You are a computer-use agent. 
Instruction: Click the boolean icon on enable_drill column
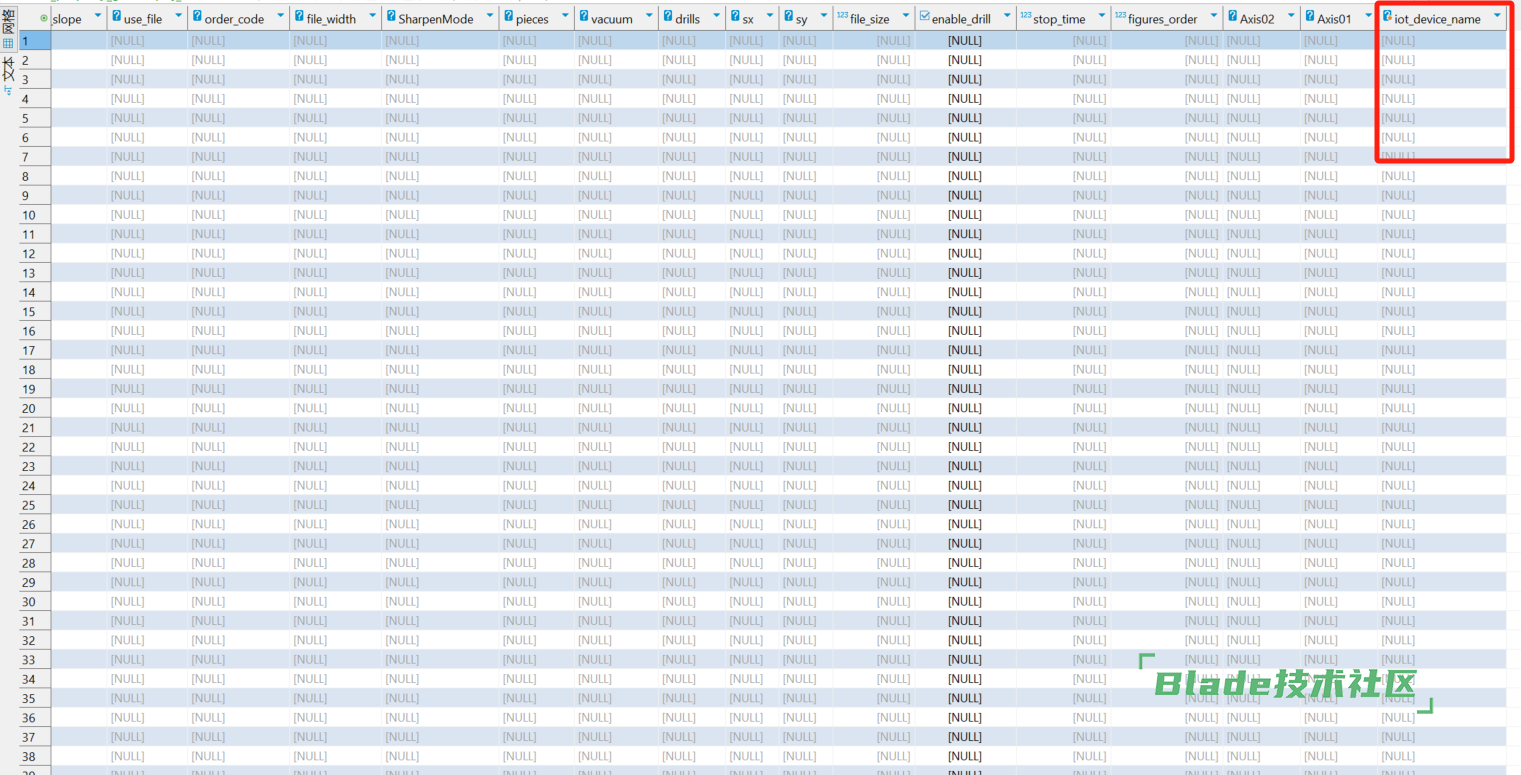[x=924, y=17]
